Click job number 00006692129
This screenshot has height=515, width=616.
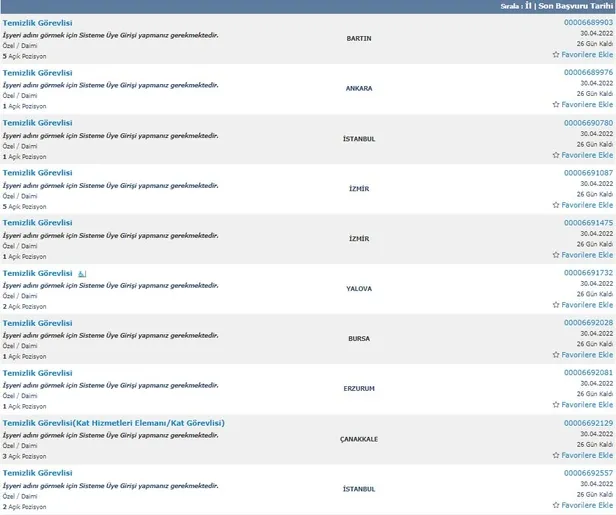click(588, 423)
